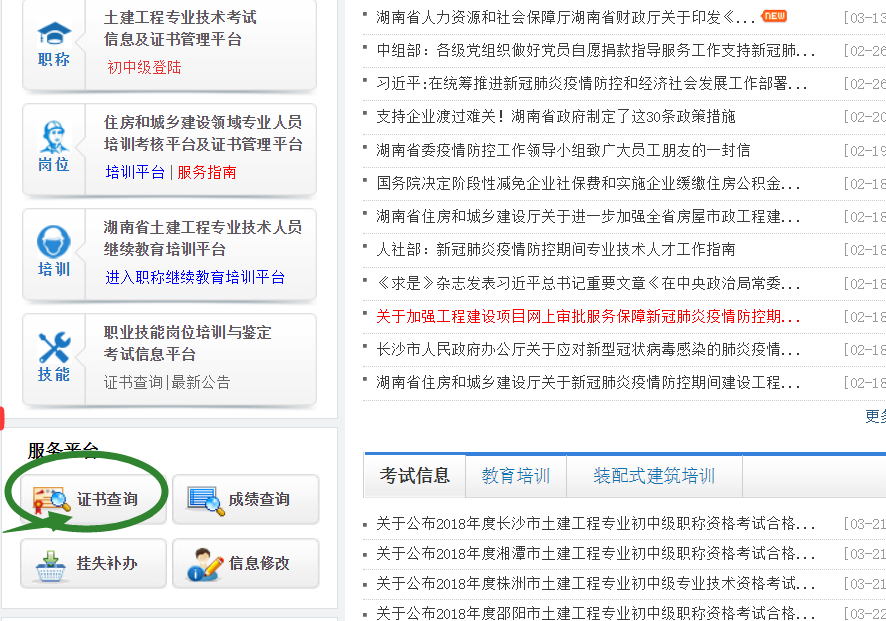The height and width of the screenshot is (621, 886).
Task: Switch to the 教育培训 tab
Action: tap(516, 476)
